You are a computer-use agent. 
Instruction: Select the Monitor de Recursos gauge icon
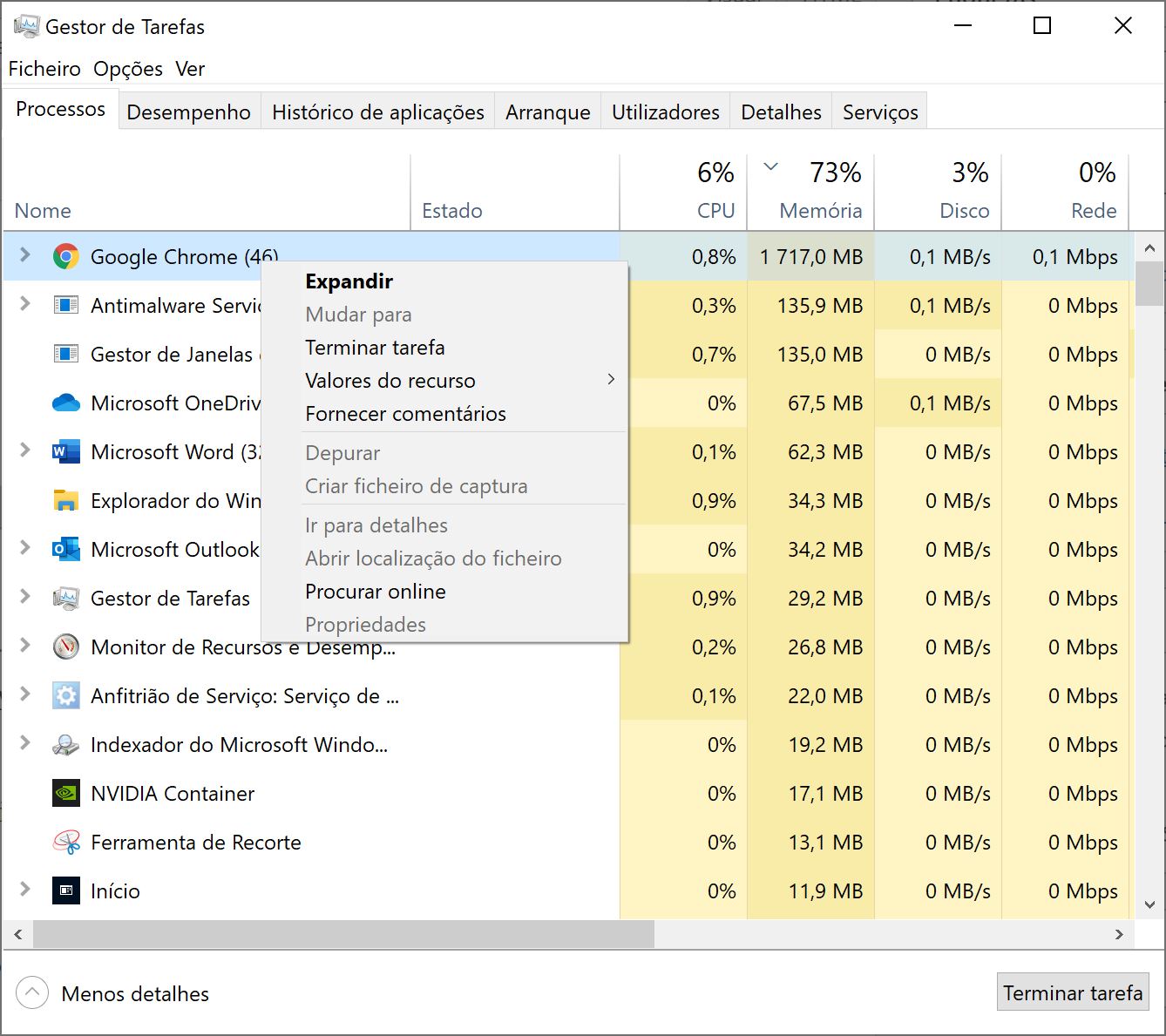(x=65, y=647)
